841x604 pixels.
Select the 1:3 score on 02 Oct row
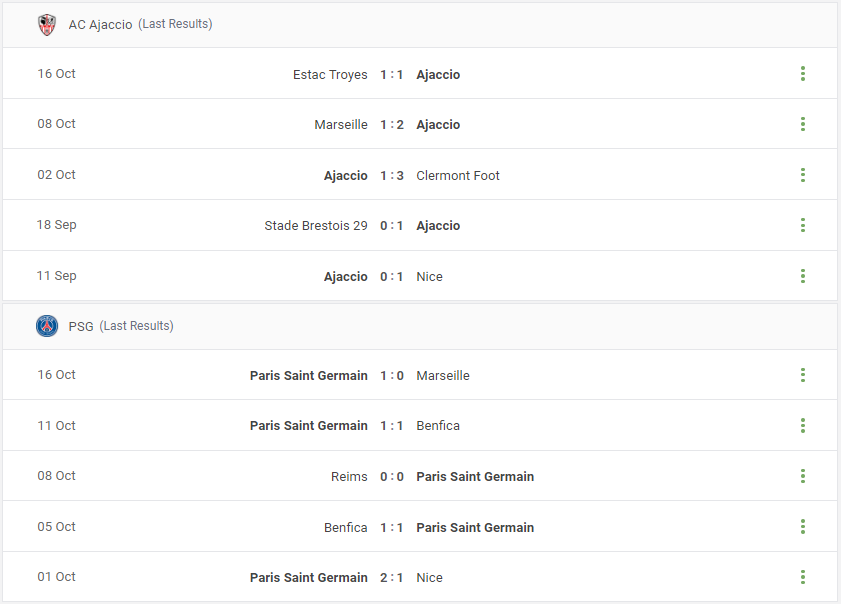[392, 175]
